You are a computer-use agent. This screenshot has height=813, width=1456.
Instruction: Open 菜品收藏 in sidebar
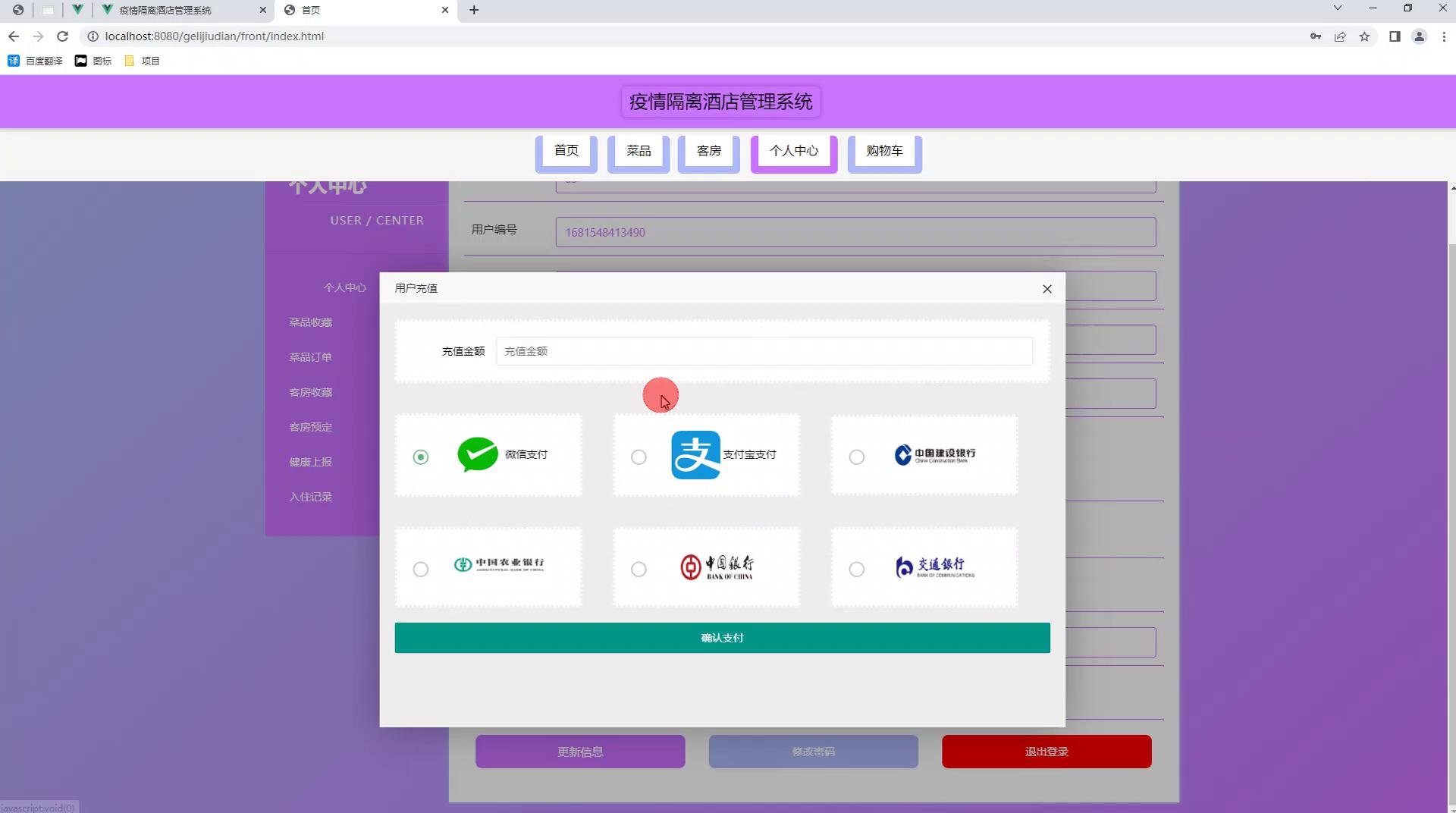click(x=310, y=322)
